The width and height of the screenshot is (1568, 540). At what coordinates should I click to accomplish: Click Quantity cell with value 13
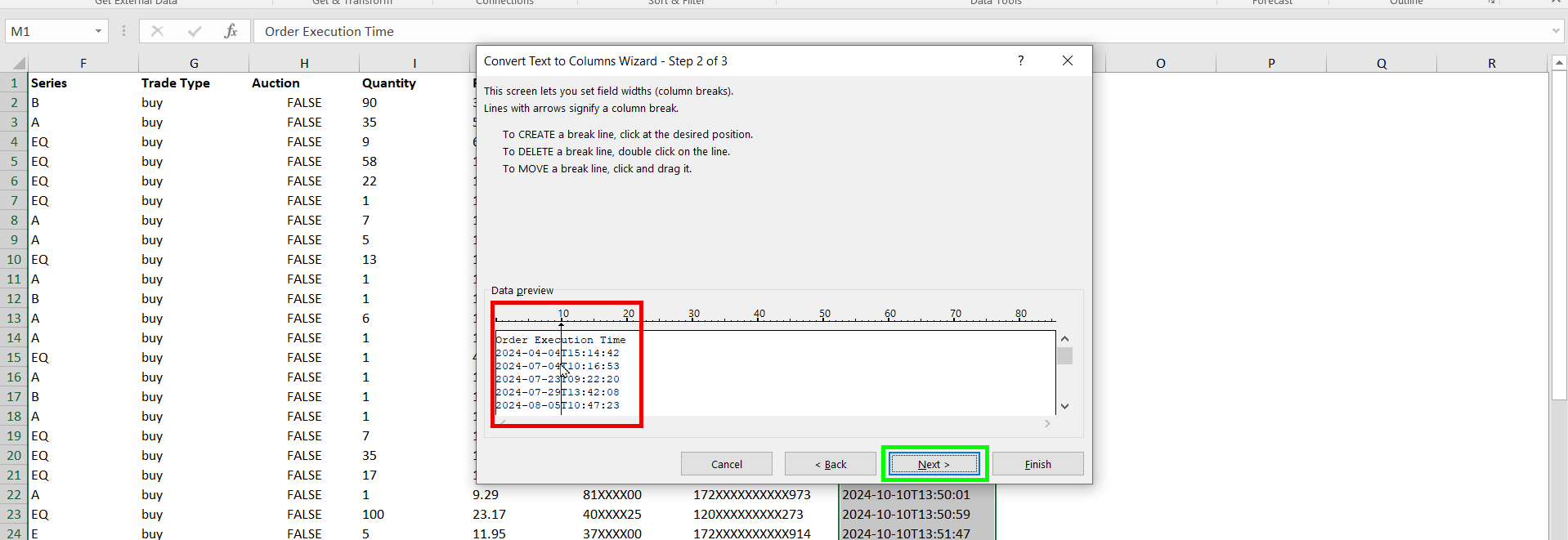click(x=414, y=259)
